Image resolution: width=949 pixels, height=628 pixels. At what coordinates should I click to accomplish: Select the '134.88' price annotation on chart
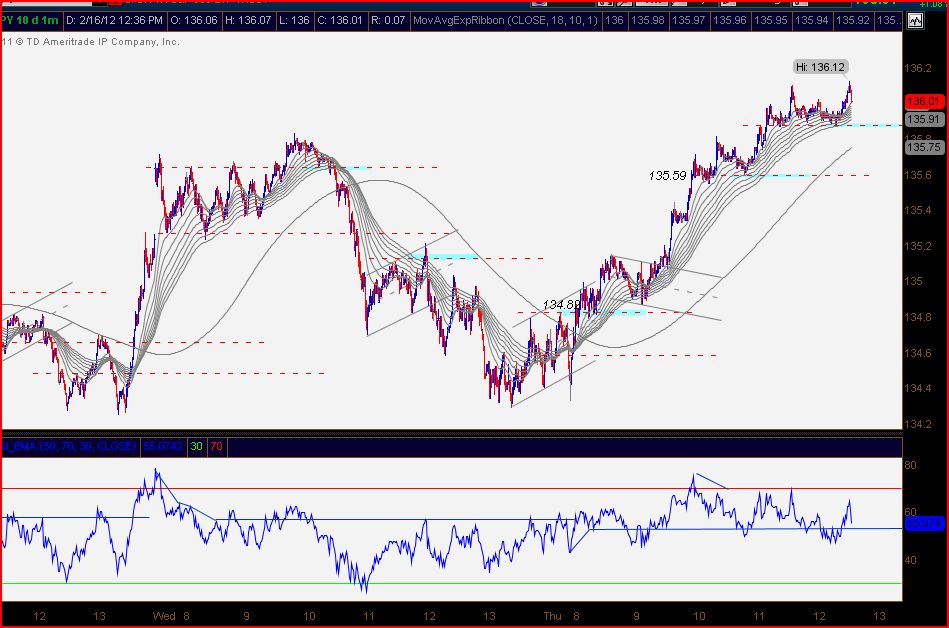pos(561,304)
